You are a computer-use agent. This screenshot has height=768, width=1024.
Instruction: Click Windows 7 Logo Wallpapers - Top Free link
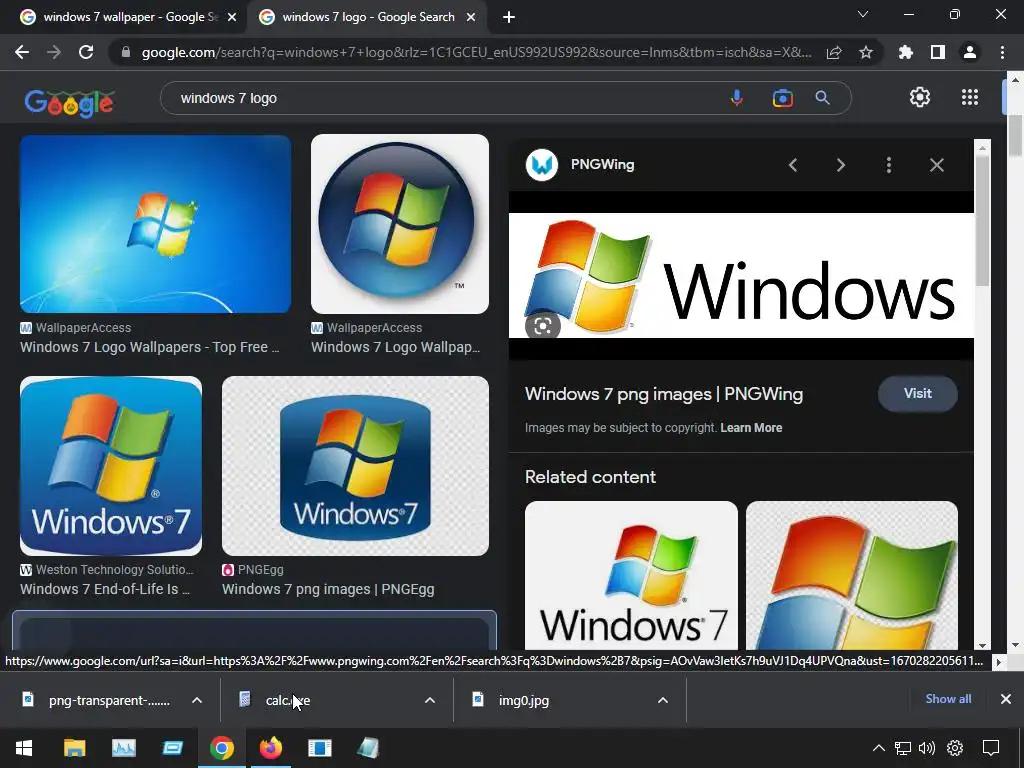click(x=150, y=347)
